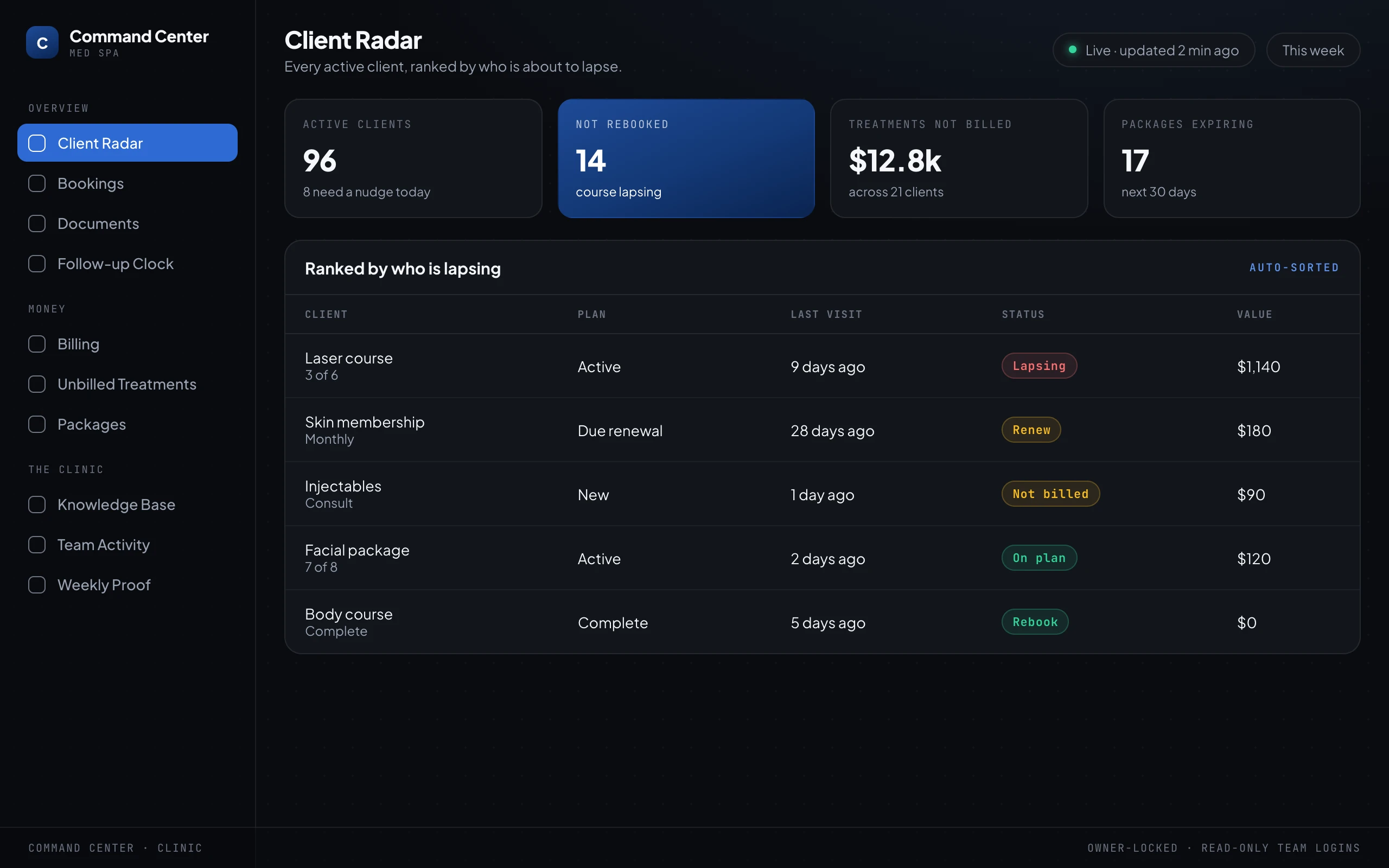Click the Team Activity sidebar icon

pos(37,545)
